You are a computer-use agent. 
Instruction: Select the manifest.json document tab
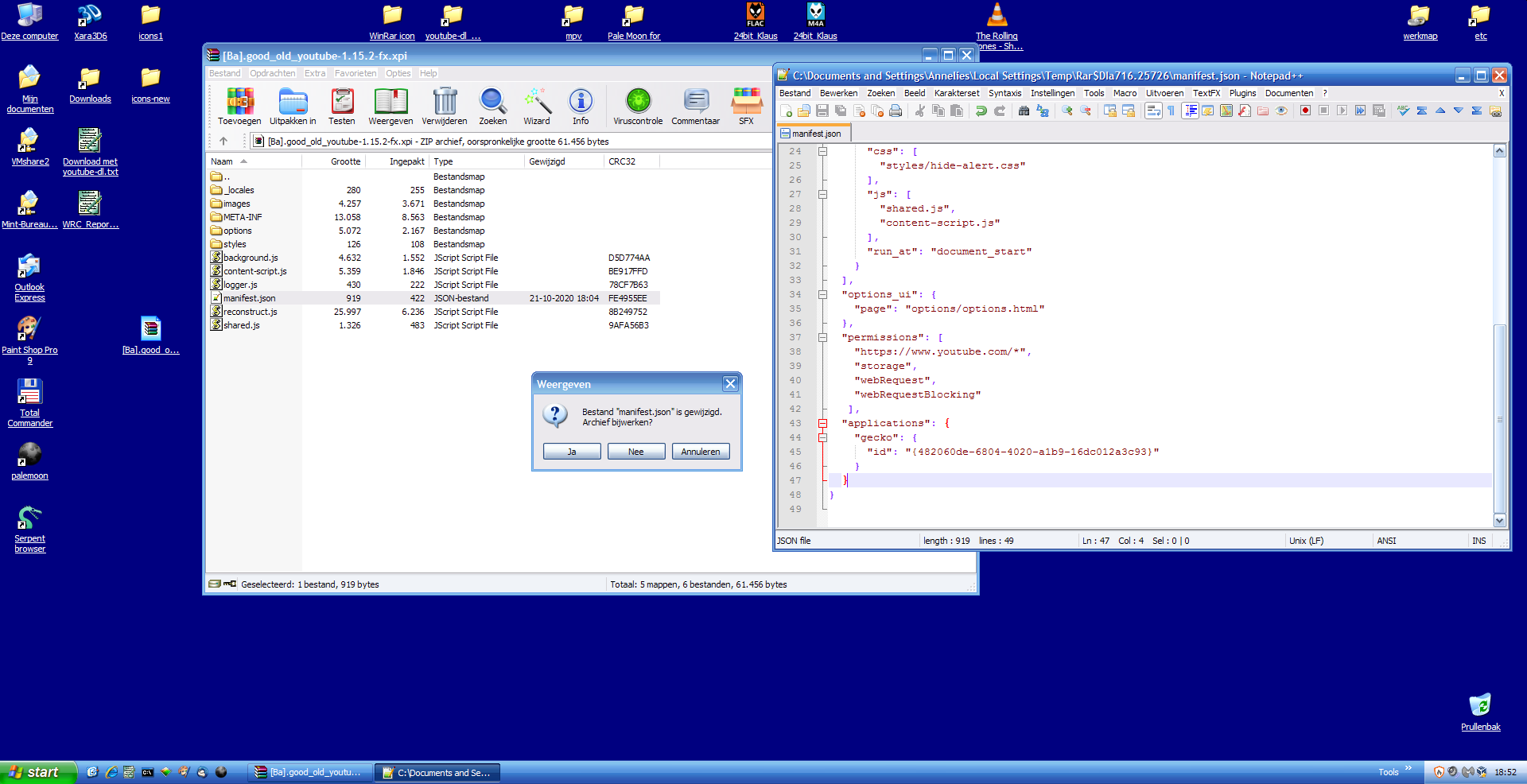[814, 134]
